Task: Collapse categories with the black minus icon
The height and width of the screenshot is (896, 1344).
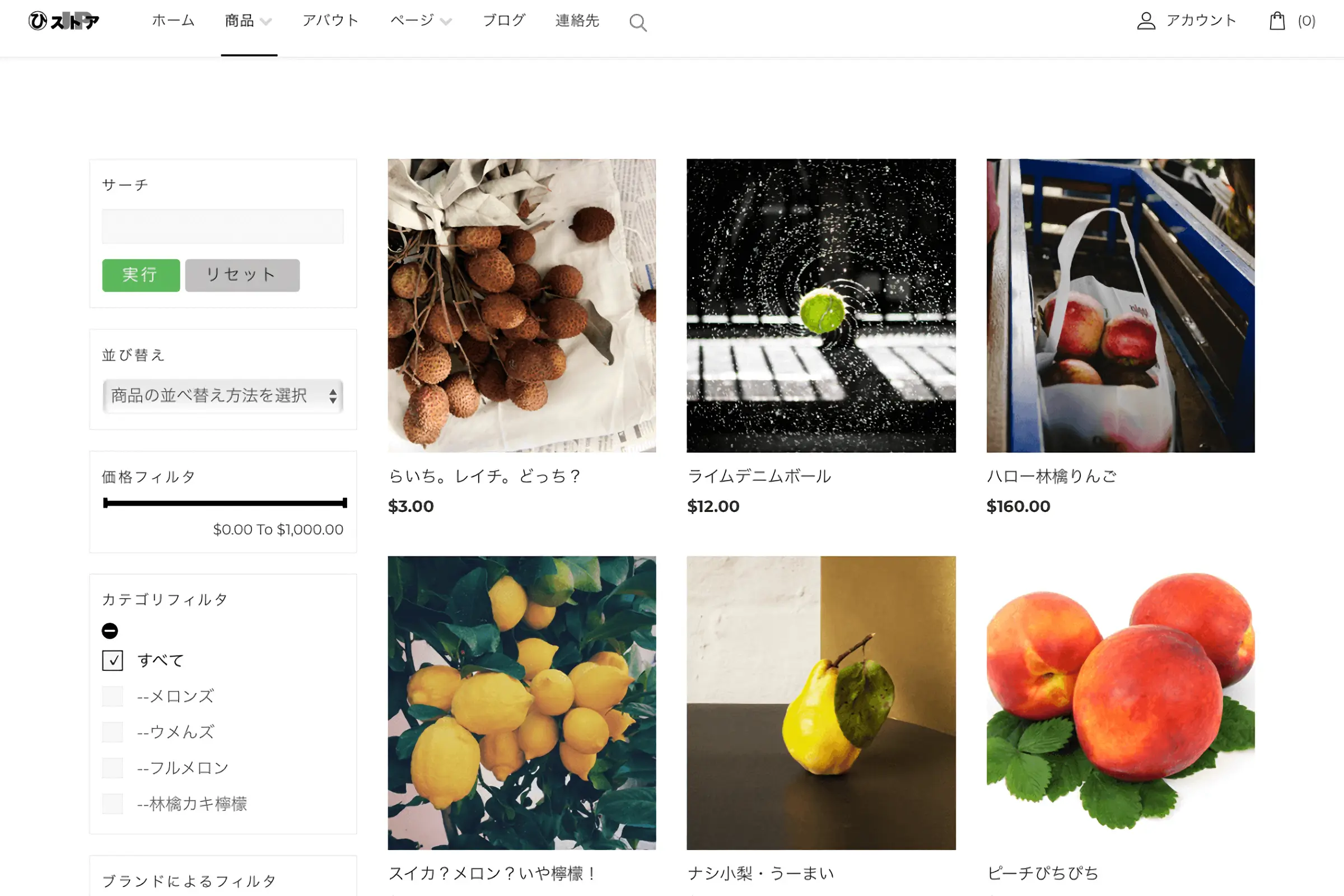Action: coord(110,631)
